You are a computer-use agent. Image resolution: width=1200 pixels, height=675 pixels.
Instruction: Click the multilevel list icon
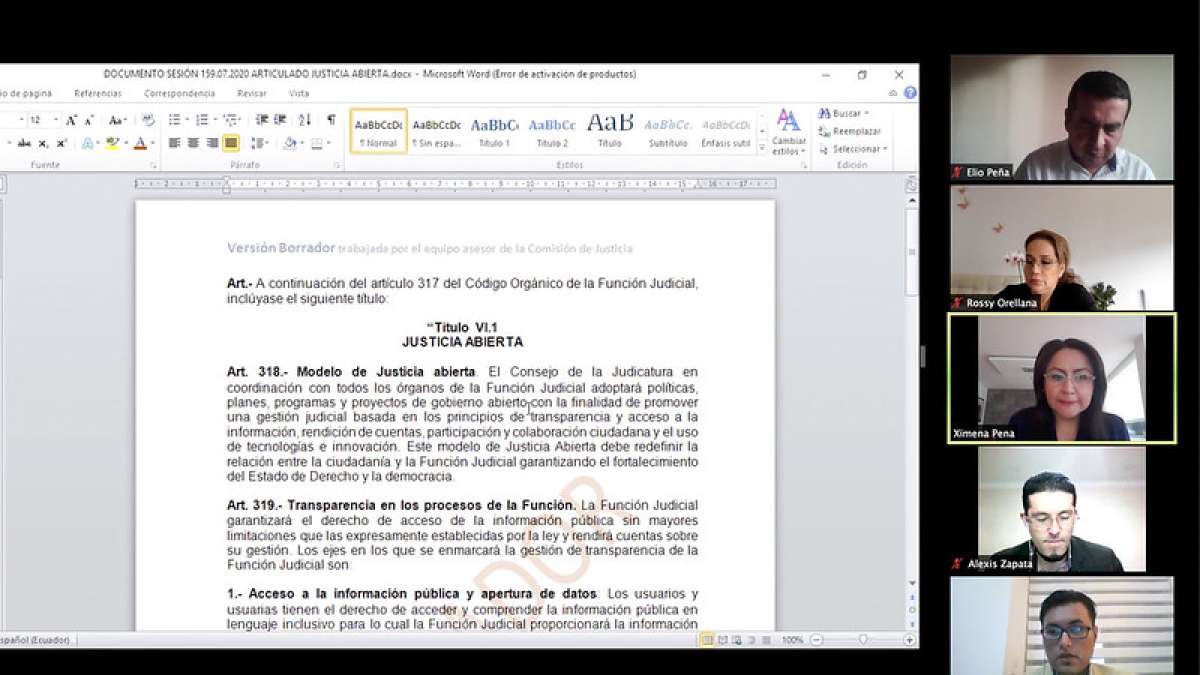[x=230, y=120]
